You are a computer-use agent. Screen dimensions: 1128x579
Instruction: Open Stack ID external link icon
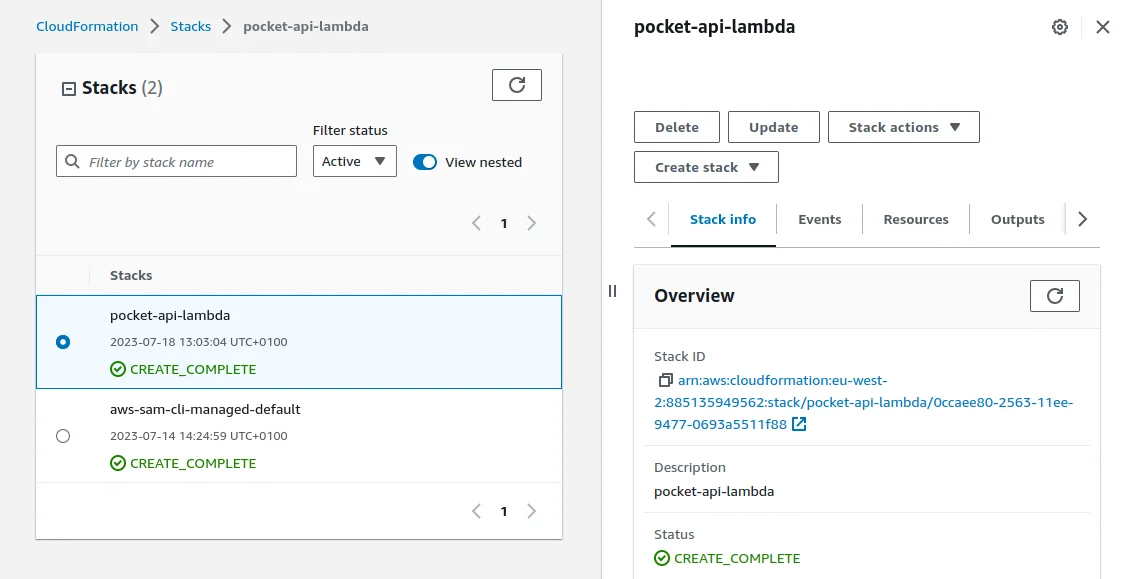point(799,425)
